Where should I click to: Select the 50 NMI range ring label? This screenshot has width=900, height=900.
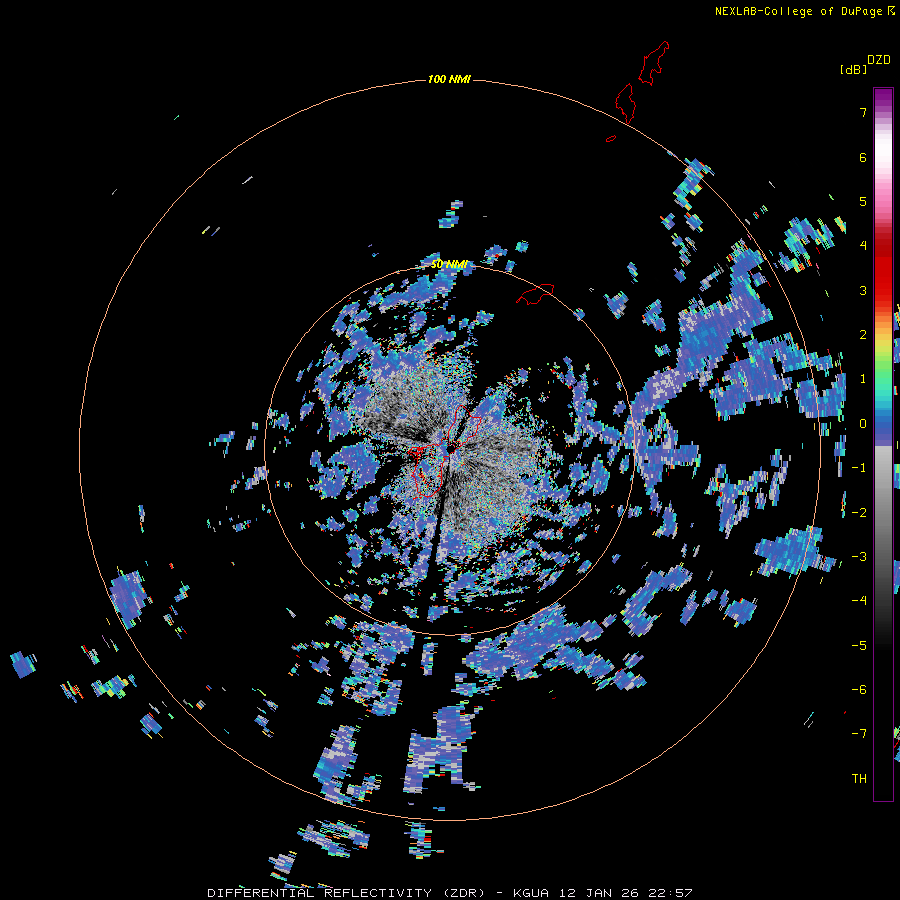(449, 265)
